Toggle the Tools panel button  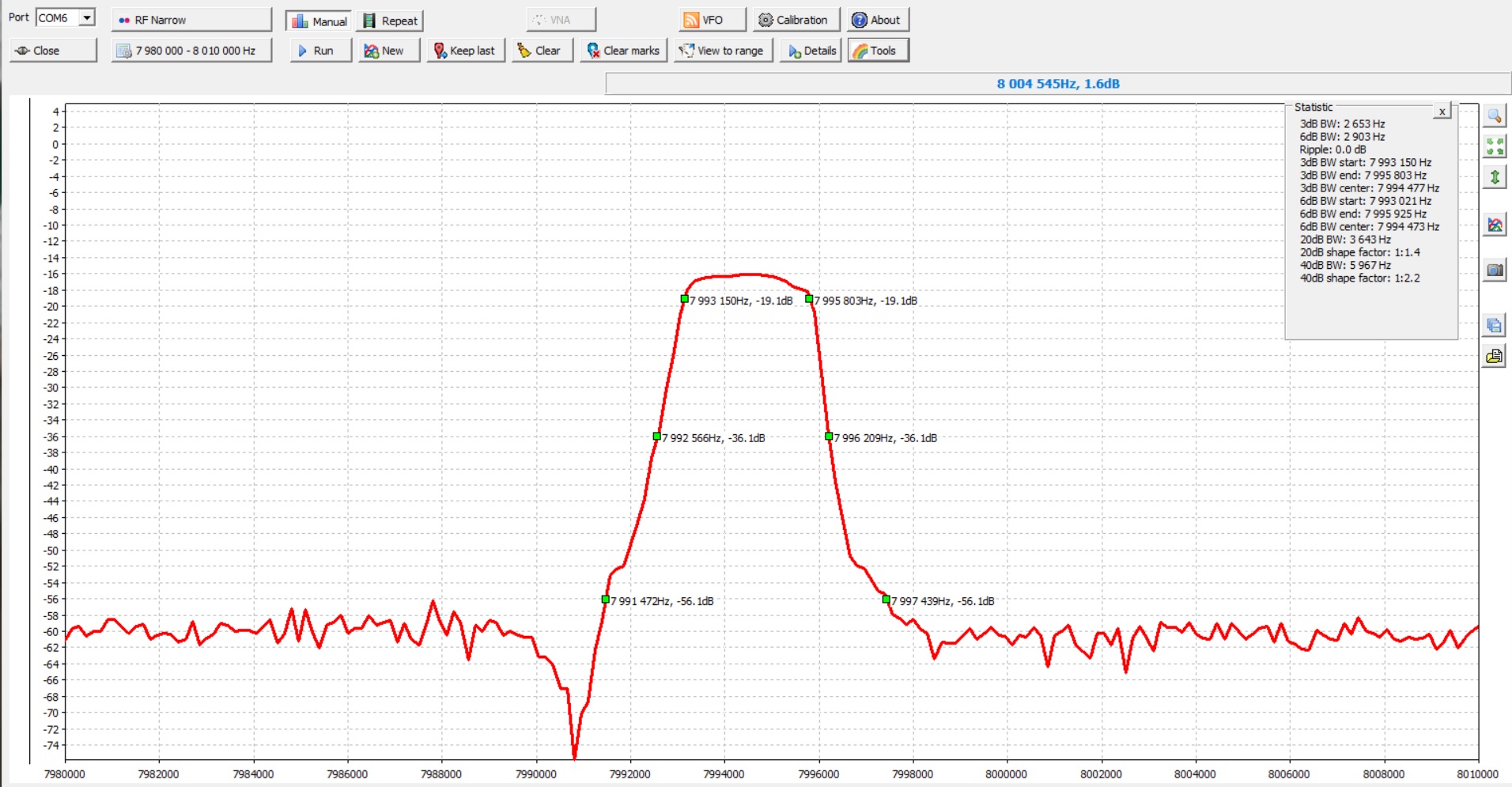[x=877, y=51]
